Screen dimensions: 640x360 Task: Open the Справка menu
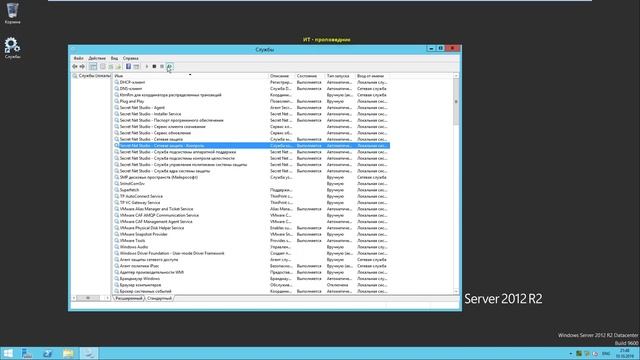[131, 58]
